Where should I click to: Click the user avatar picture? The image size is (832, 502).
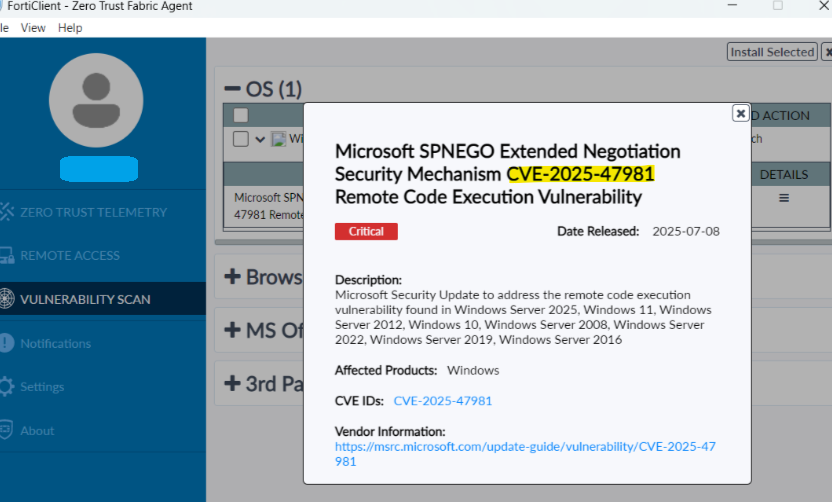point(96,100)
